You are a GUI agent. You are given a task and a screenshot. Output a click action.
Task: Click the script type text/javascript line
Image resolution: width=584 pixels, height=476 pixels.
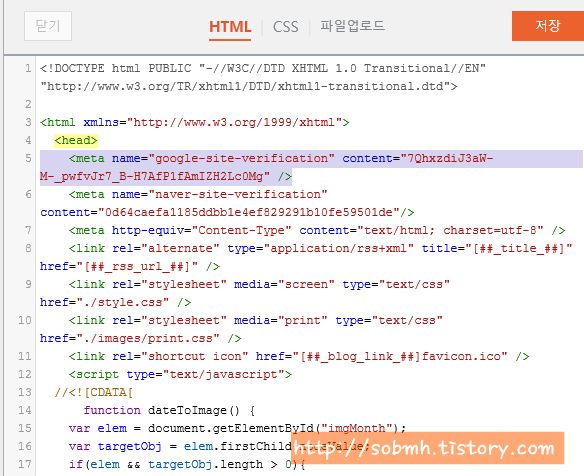180,374
